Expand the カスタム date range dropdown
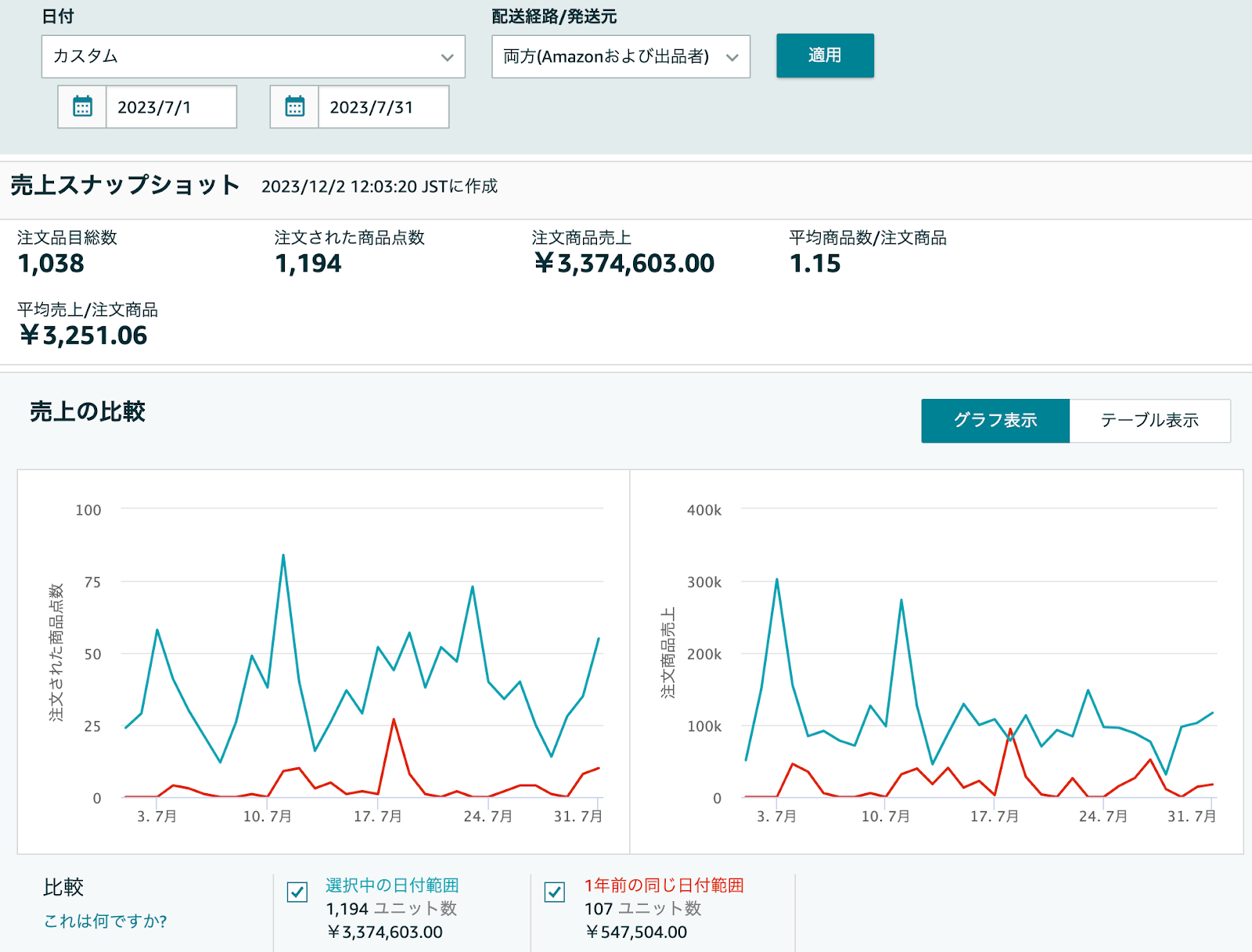1252x952 pixels. point(253,56)
